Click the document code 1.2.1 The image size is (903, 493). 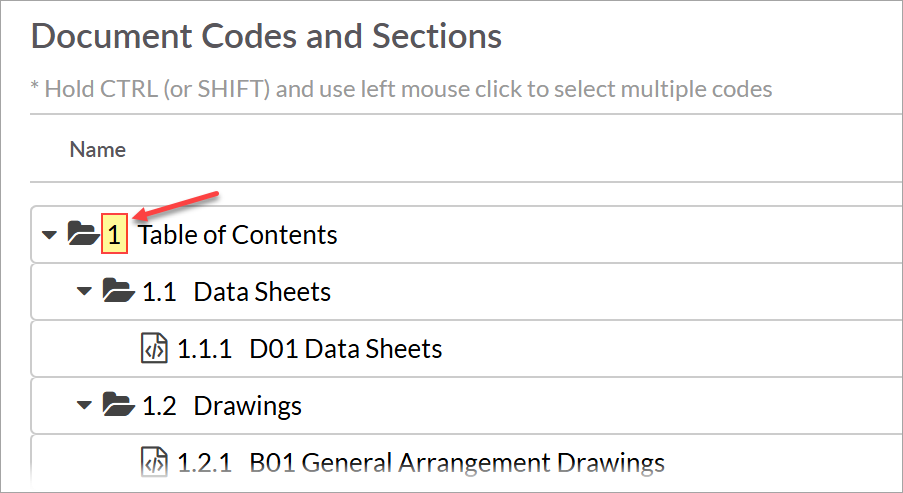[204, 463]
